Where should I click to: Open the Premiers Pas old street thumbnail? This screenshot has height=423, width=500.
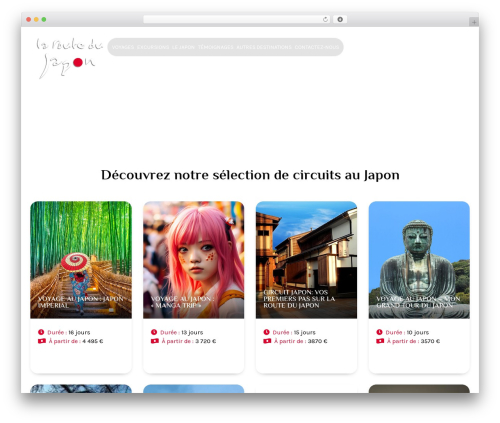click(306, 260)
